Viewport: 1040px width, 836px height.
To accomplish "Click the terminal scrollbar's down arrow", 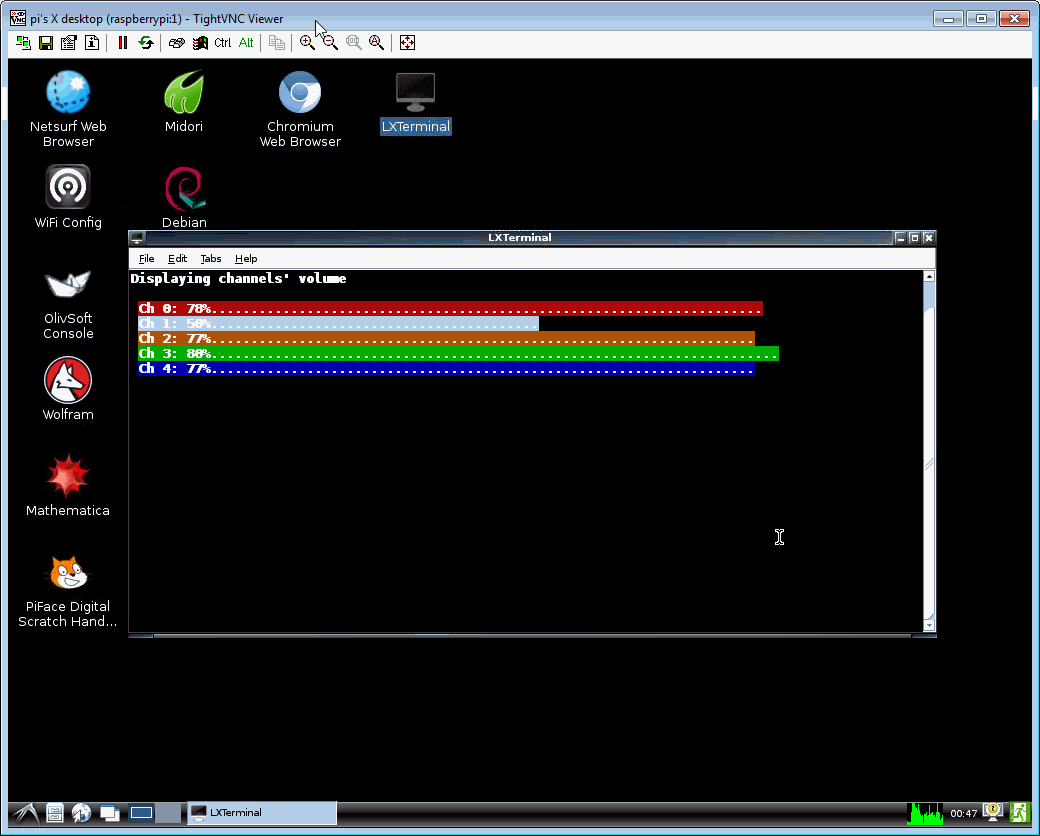I will (929, 625).
